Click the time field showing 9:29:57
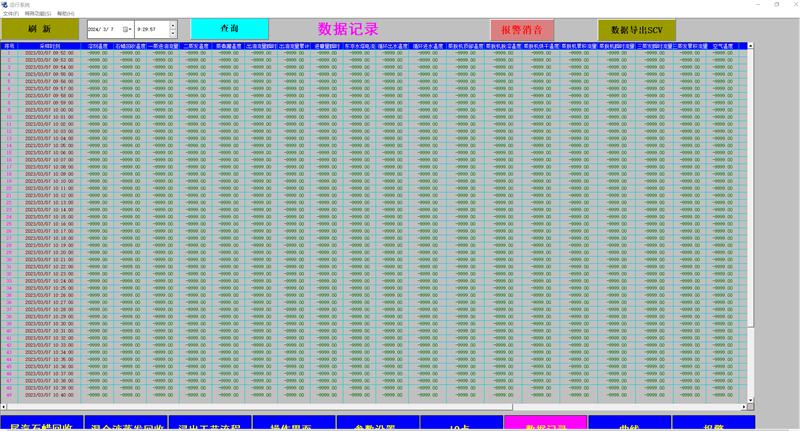 tap(152, 29)
